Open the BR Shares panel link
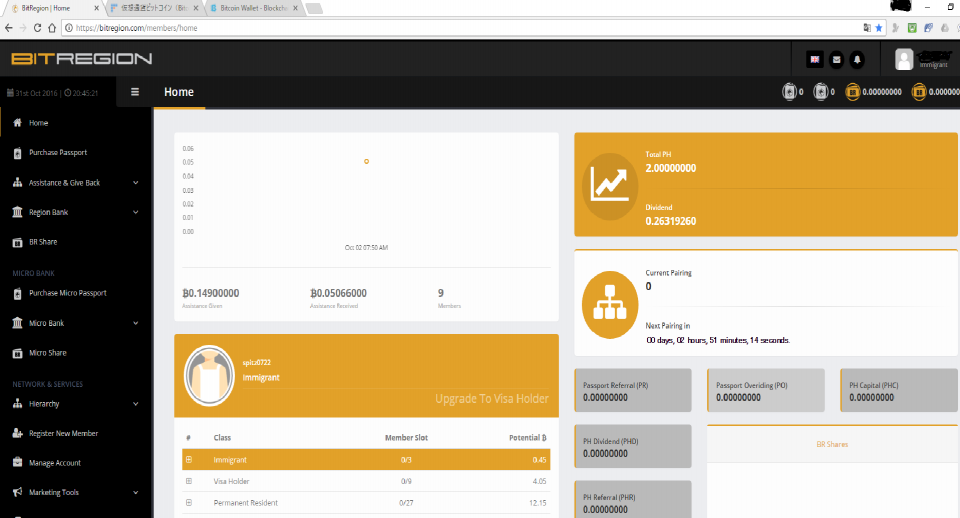Viewport: 960px width, 518px height. (x=832, y=444)
